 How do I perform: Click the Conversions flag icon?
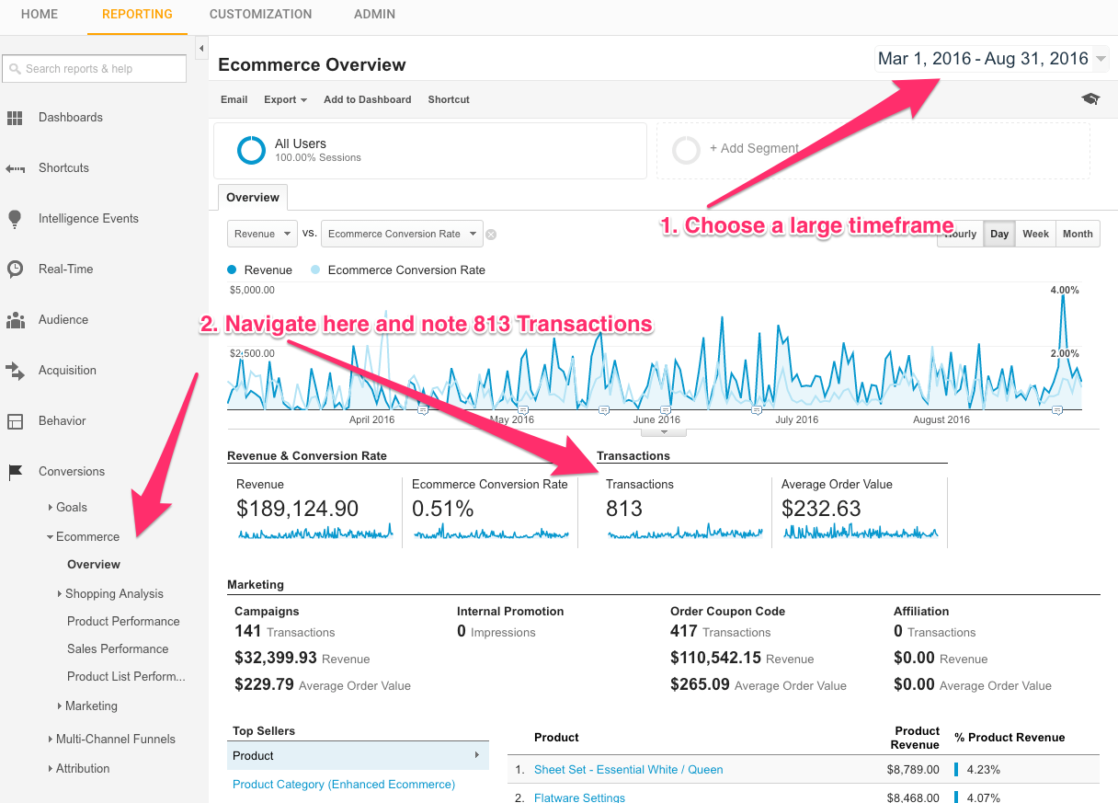point(15,471)
